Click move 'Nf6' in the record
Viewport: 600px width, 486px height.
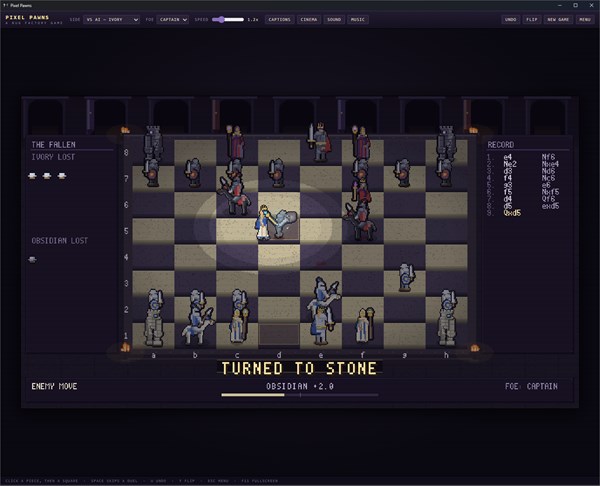click(x=548, y=157)
